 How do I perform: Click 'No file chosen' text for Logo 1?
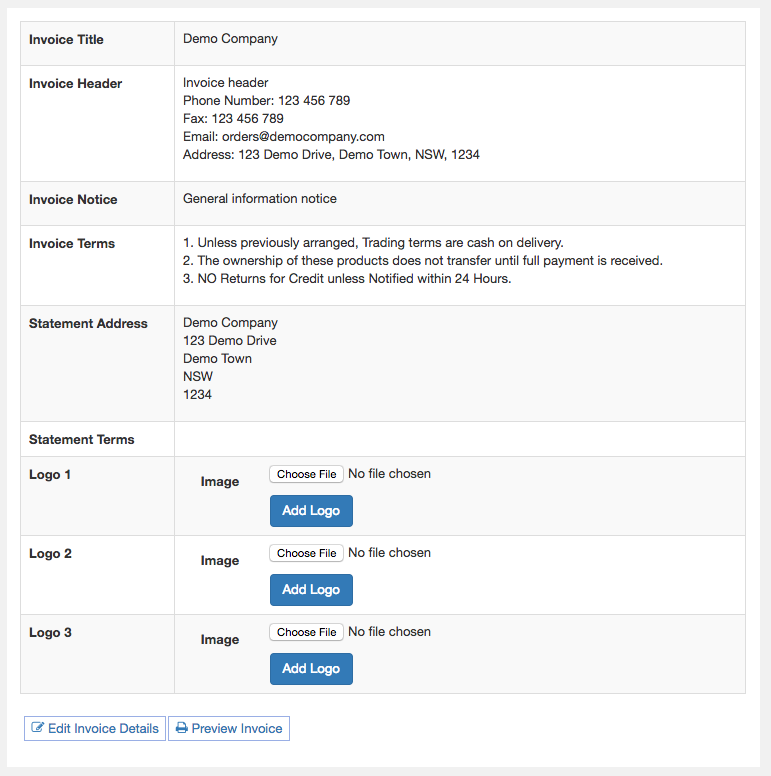tap(389, 474)
